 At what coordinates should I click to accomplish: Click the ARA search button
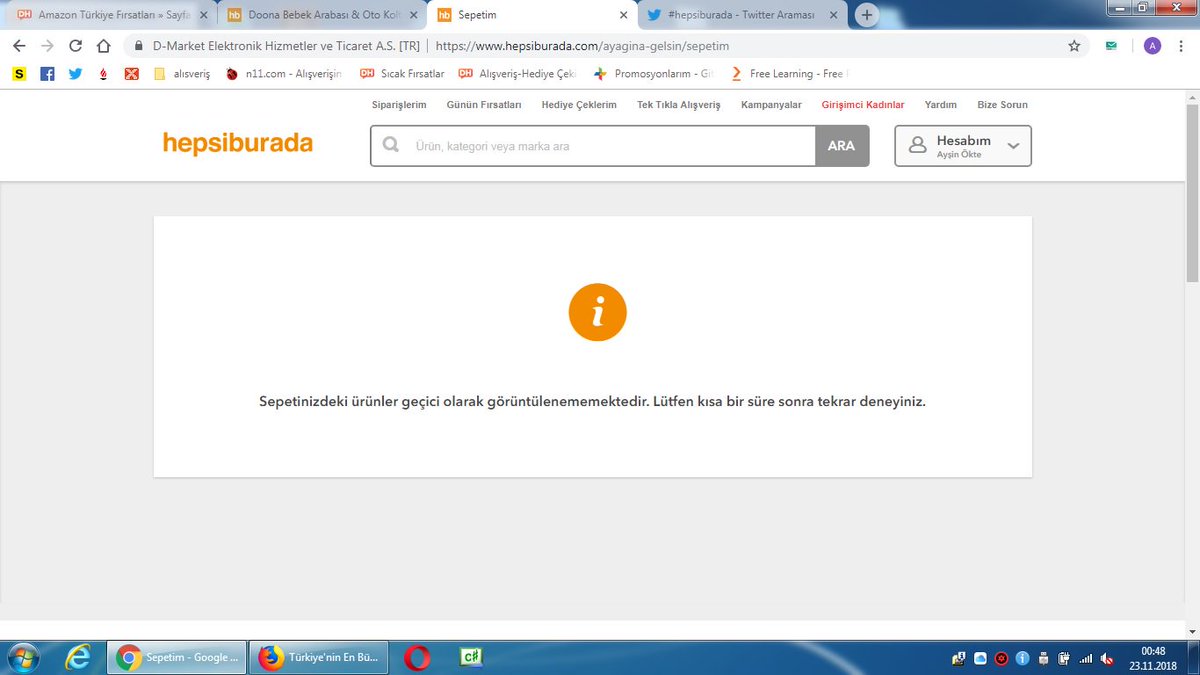point(842,146)
